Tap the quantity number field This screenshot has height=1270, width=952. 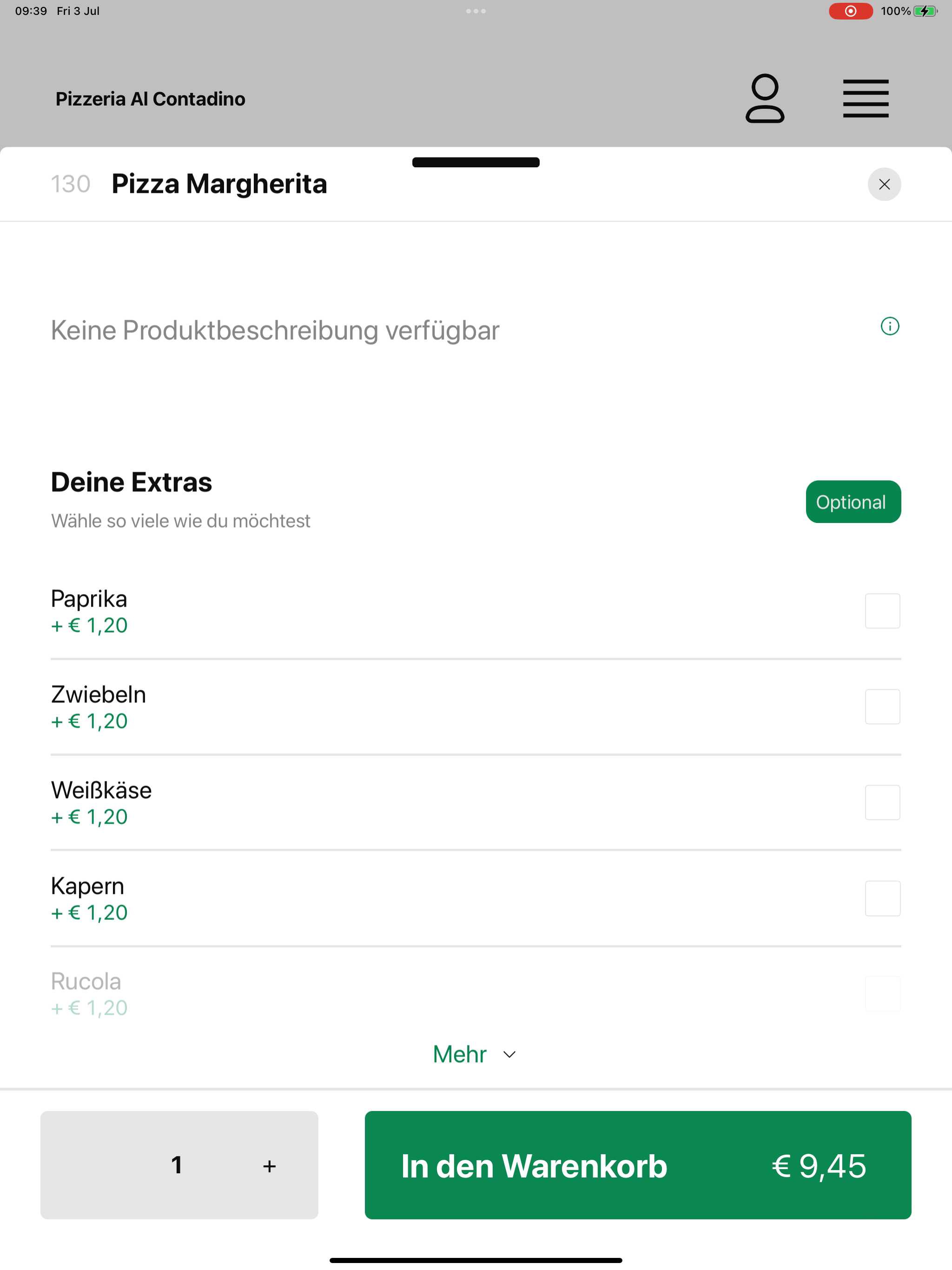177,1165
